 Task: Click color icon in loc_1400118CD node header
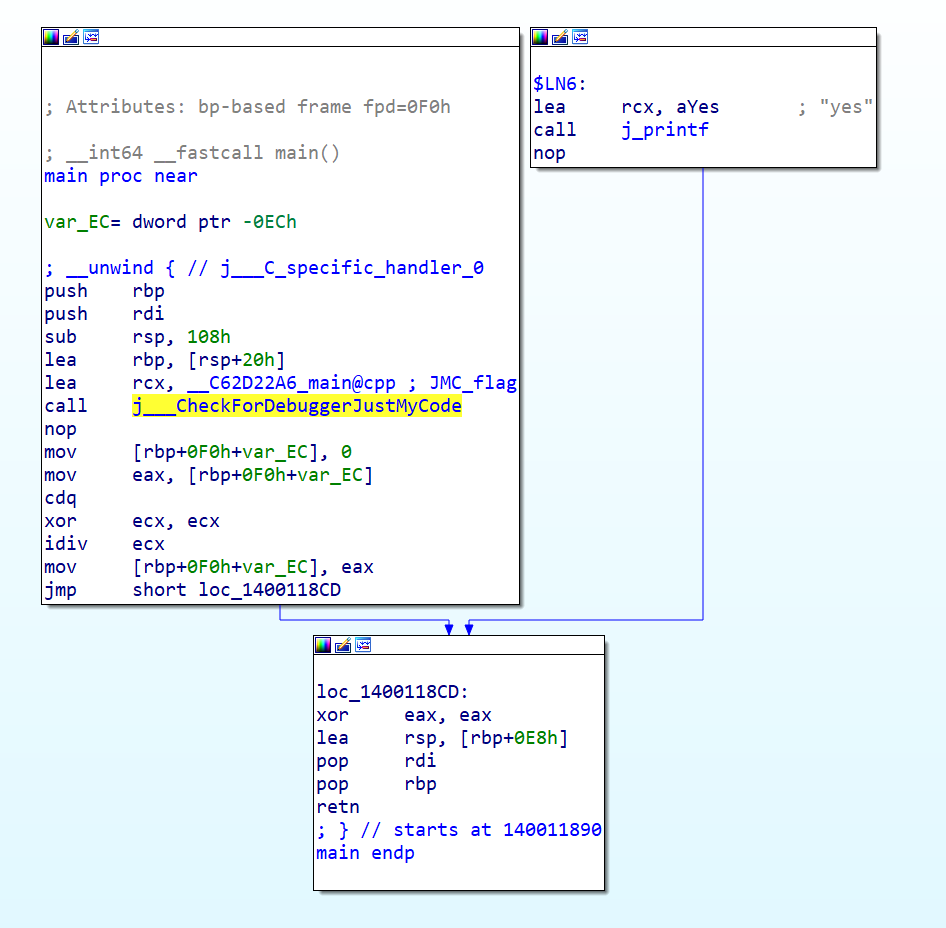[x=323, y=646]
